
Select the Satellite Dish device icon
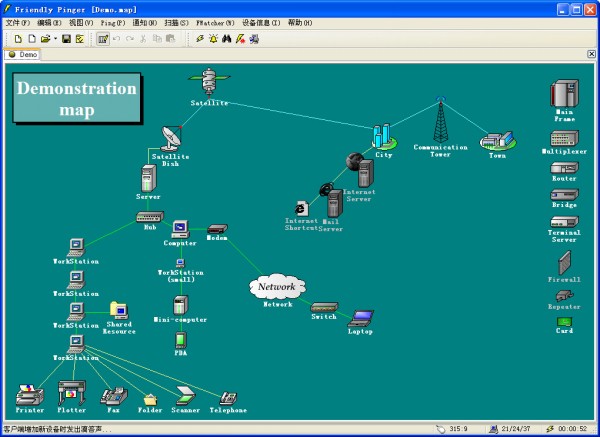pos(170,138)
